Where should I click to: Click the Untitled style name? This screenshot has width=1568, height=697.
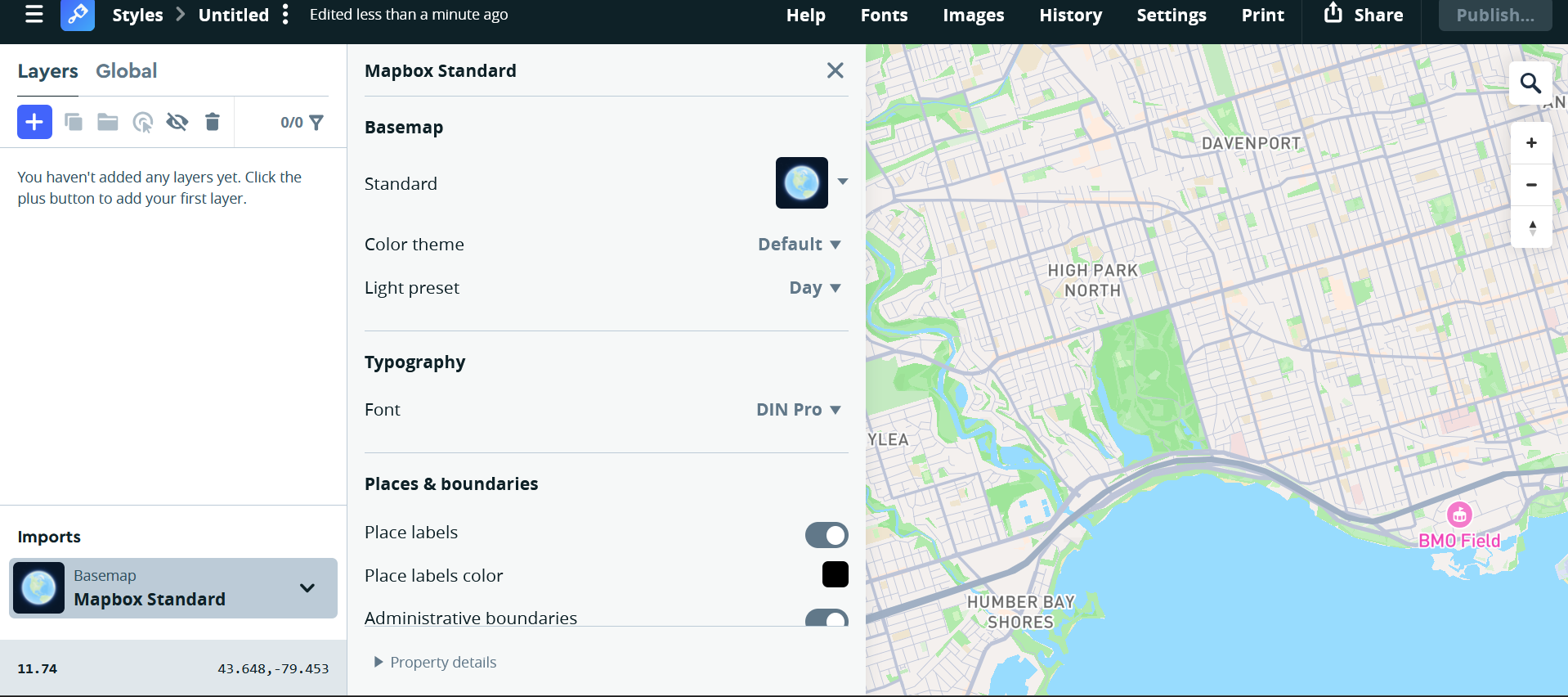pos(233,15)
